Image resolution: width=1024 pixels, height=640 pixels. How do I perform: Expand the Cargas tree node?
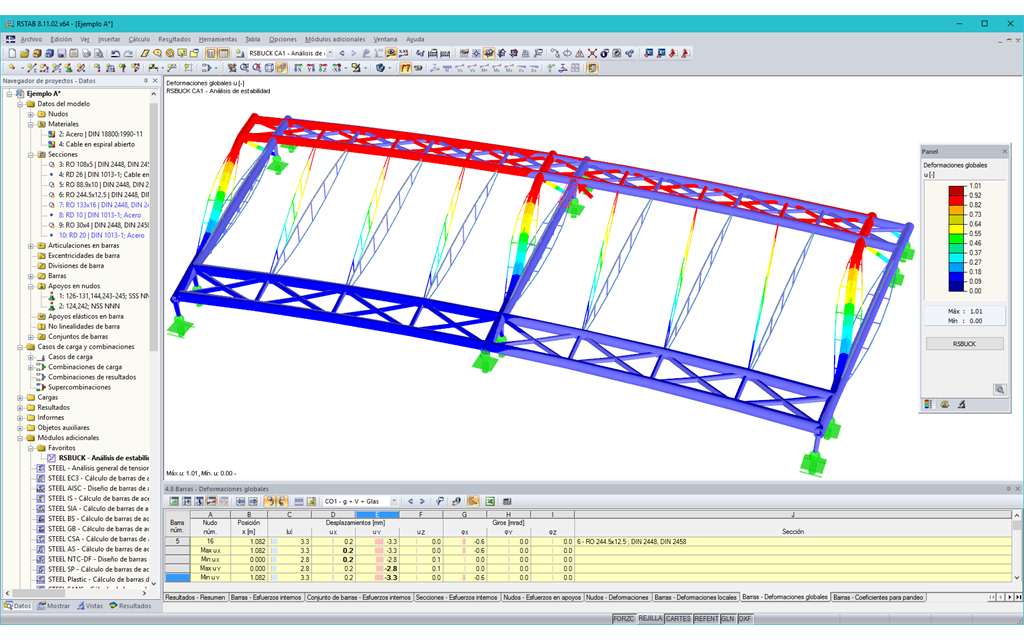[x=20, y=398]
